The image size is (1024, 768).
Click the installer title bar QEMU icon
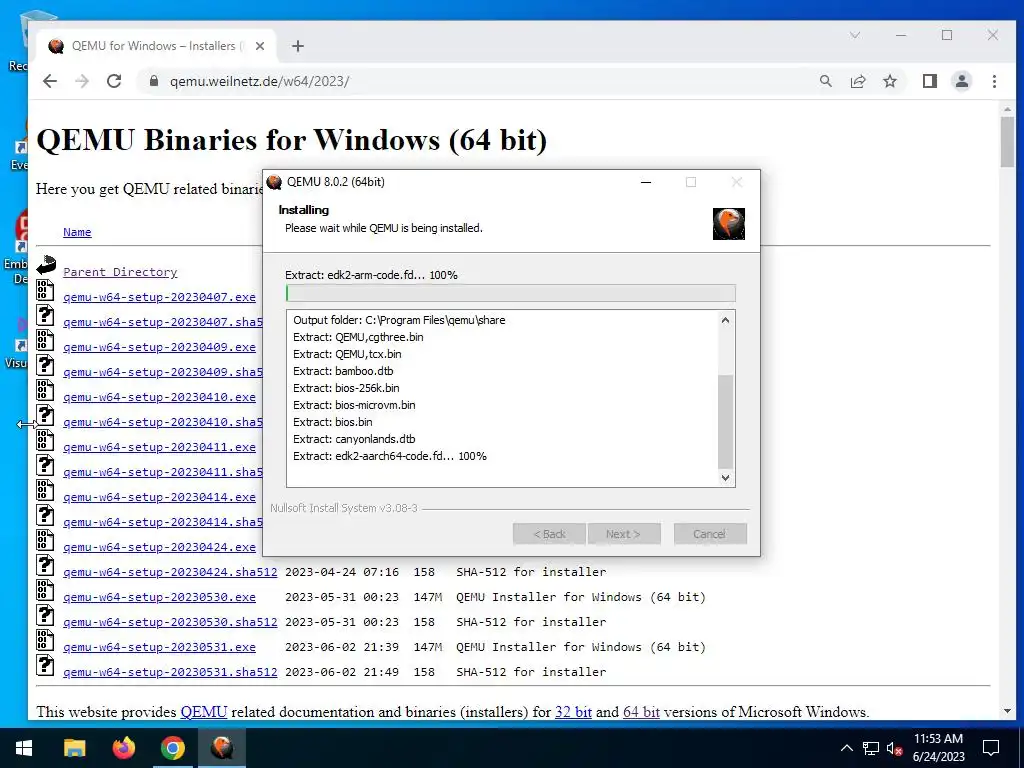(275, 182)
